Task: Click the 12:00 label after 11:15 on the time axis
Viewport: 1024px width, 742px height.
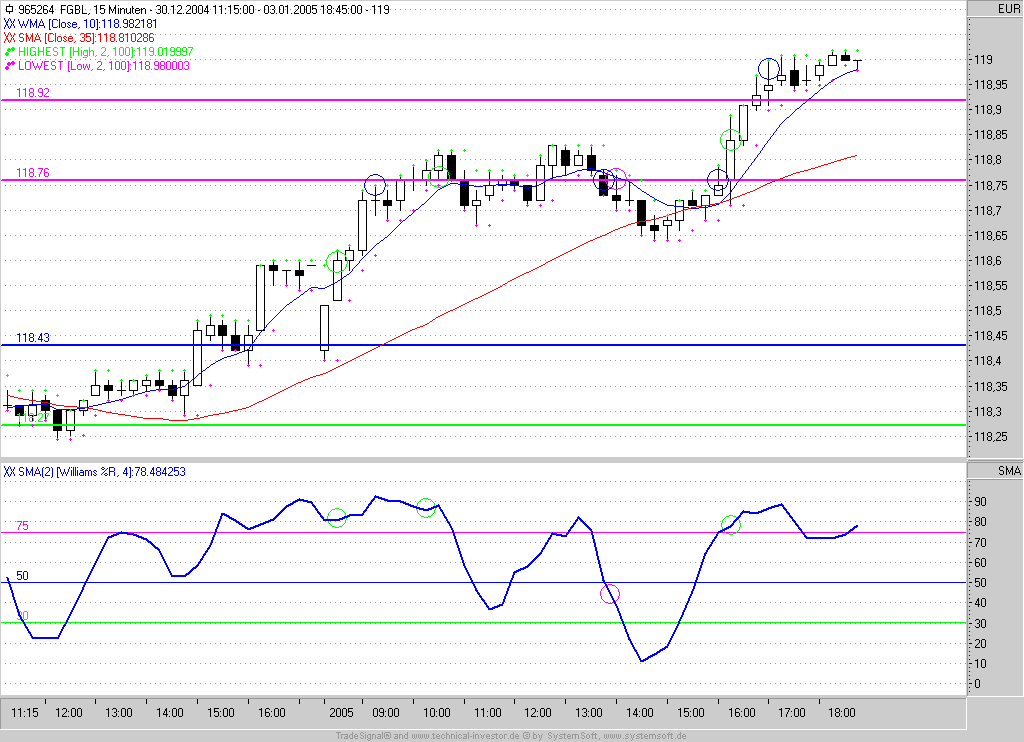Action: 69,713
